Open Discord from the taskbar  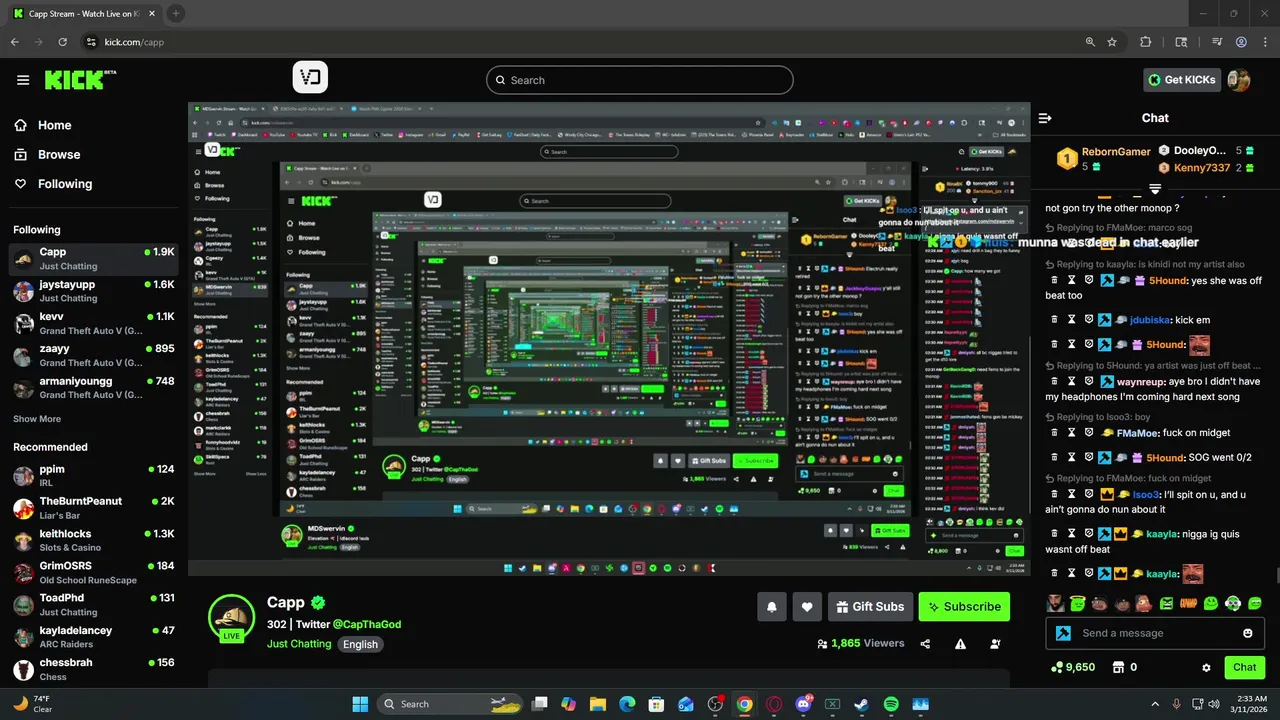pos(803,704)
